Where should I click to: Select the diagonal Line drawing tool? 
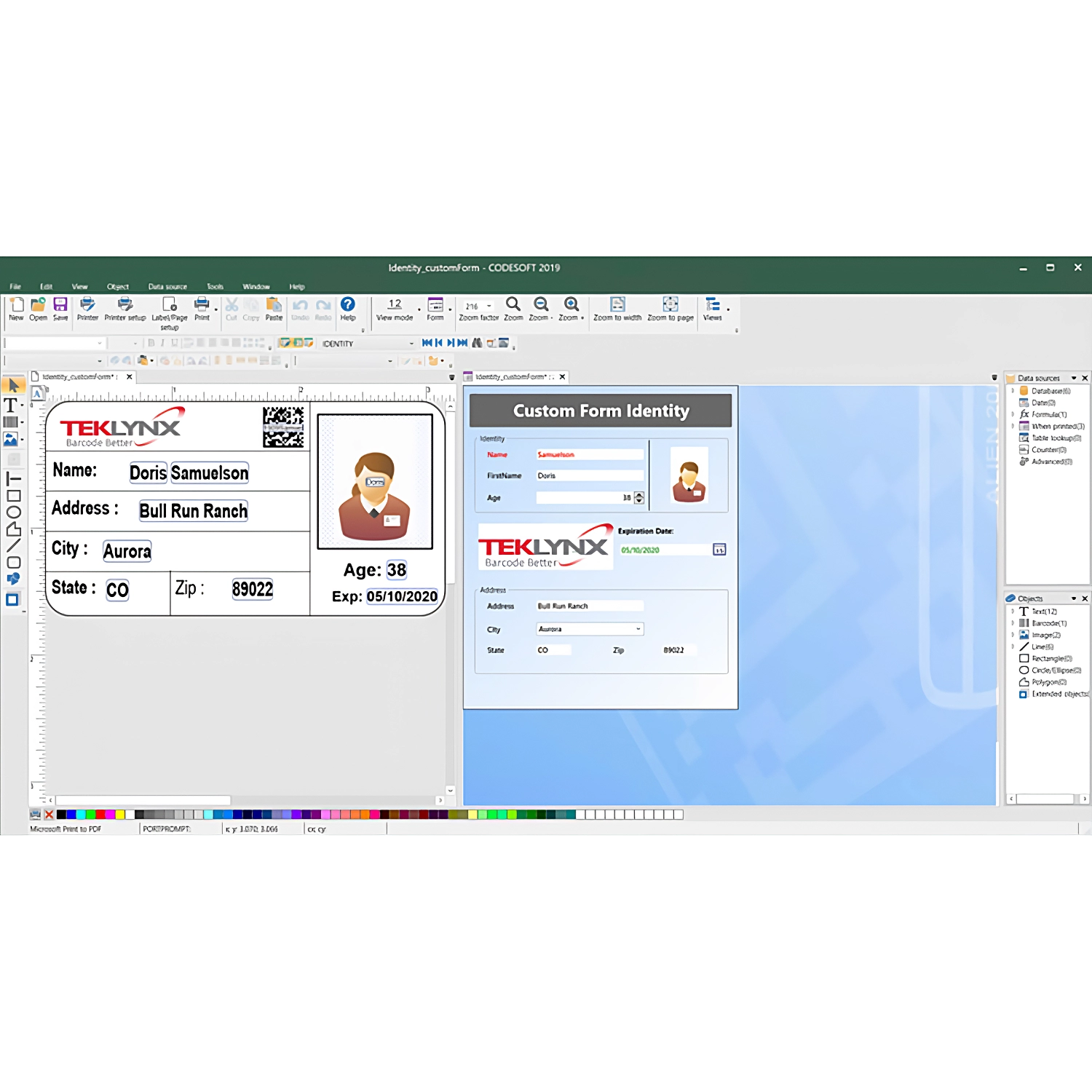click(x=13, y=545)
